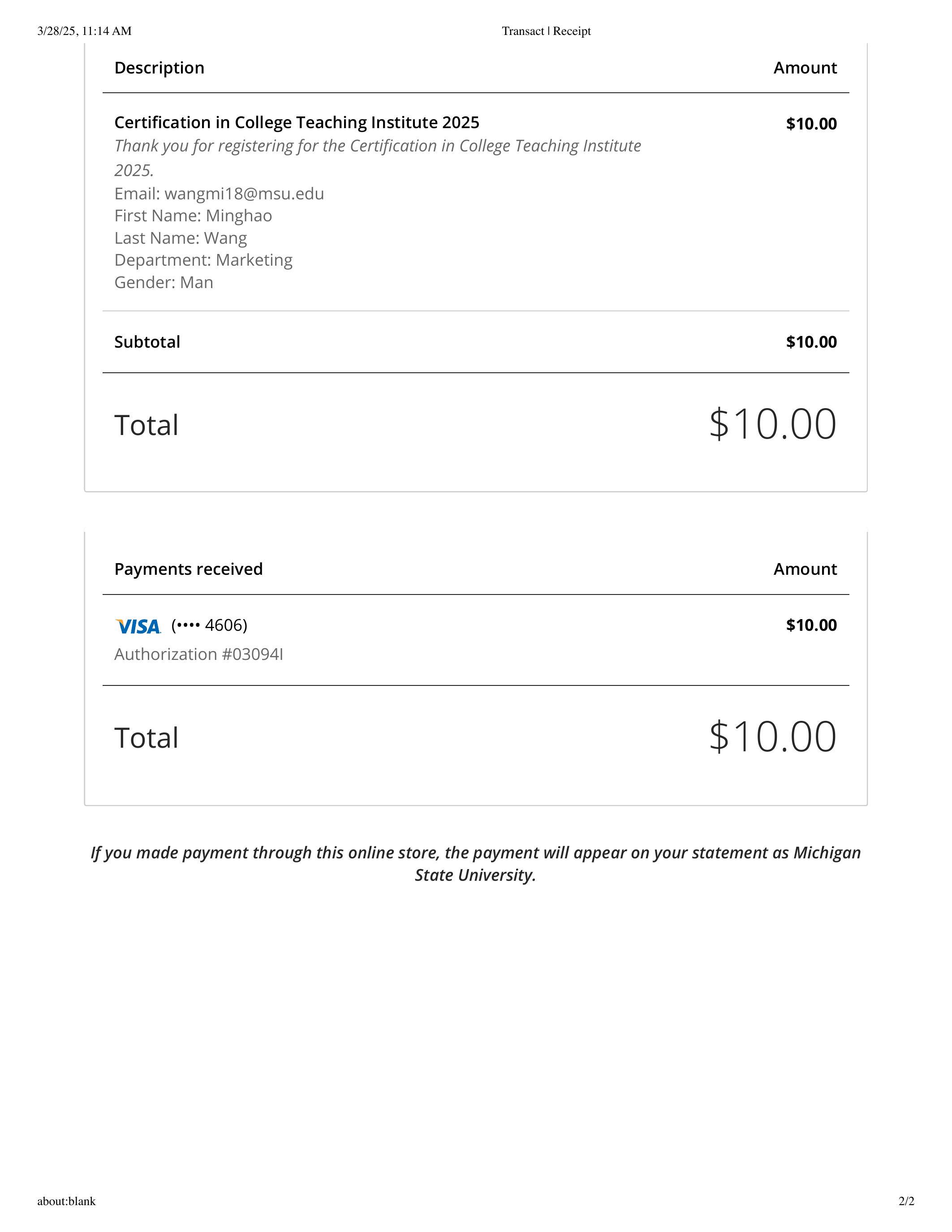This screenshot has width=952, height=1232.
Task: Click the VISA card logo
Action: [138, 626]
